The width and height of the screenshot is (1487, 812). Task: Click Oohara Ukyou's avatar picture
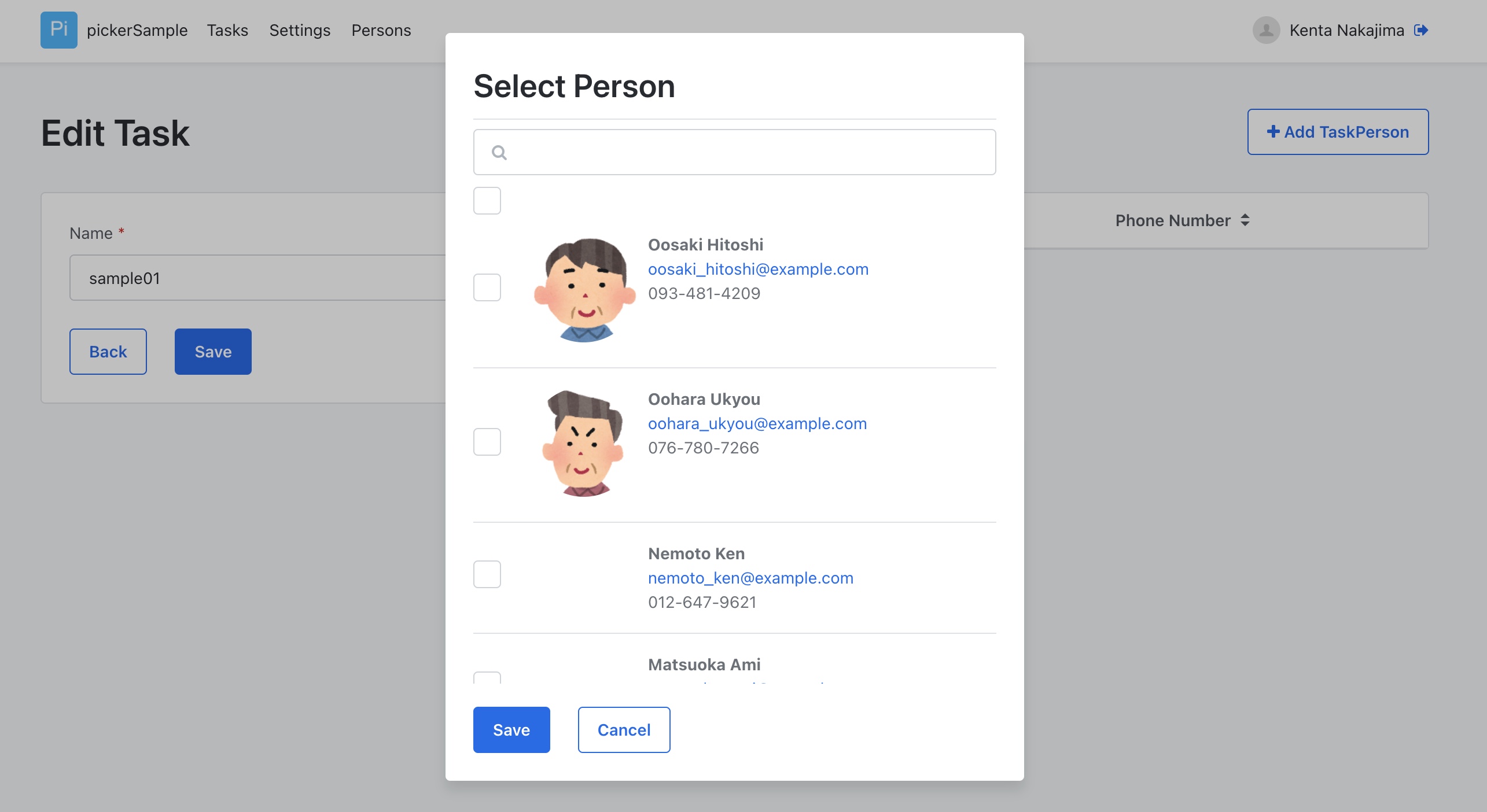[583, 444]
